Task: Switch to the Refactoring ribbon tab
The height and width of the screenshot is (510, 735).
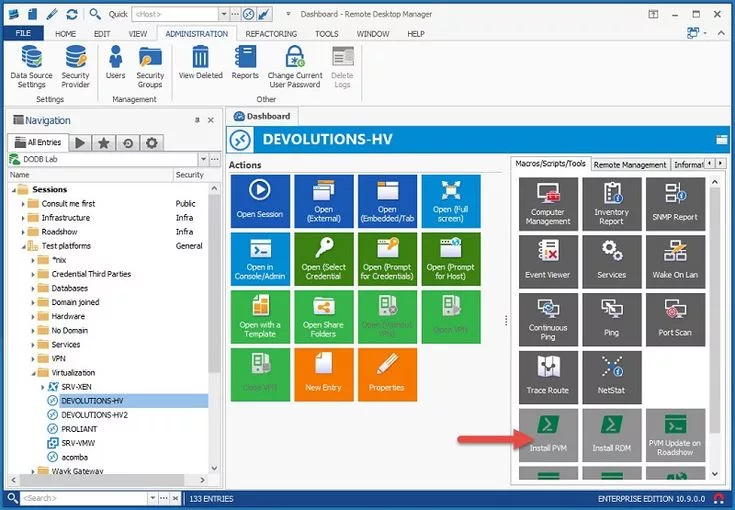Action: click(271, 33)
